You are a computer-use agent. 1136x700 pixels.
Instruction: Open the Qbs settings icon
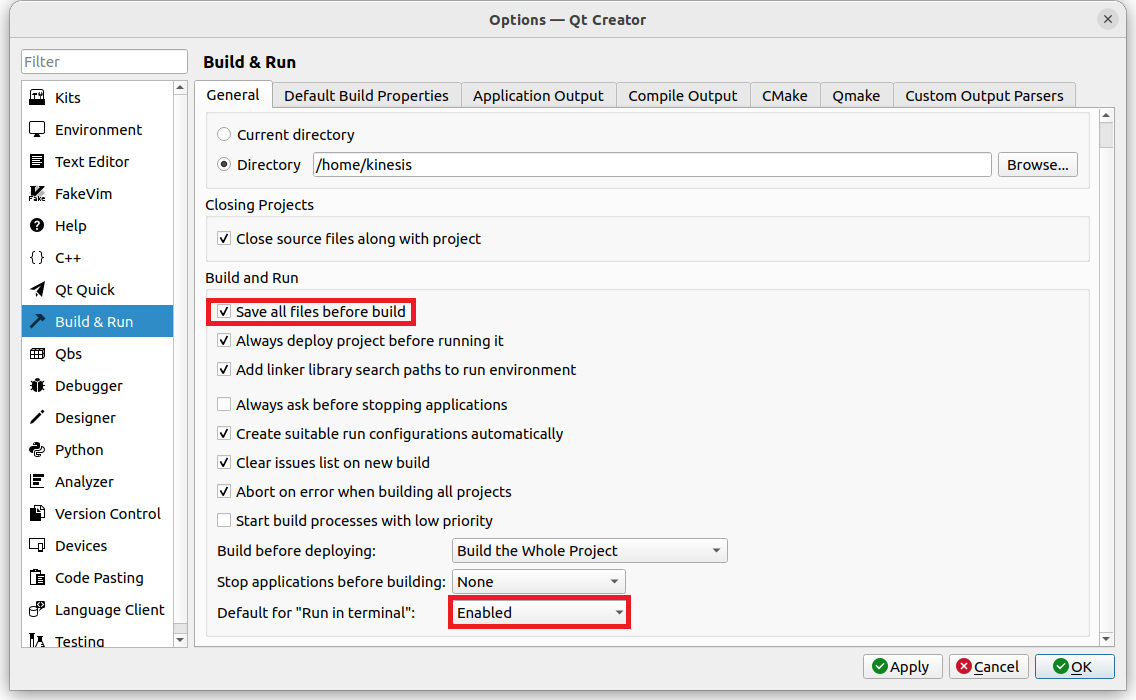tap(37, 354)
